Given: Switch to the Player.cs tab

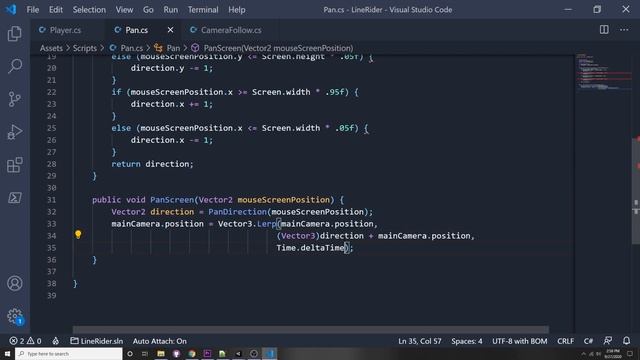Looking at the screenshot, I should [65, 30].
